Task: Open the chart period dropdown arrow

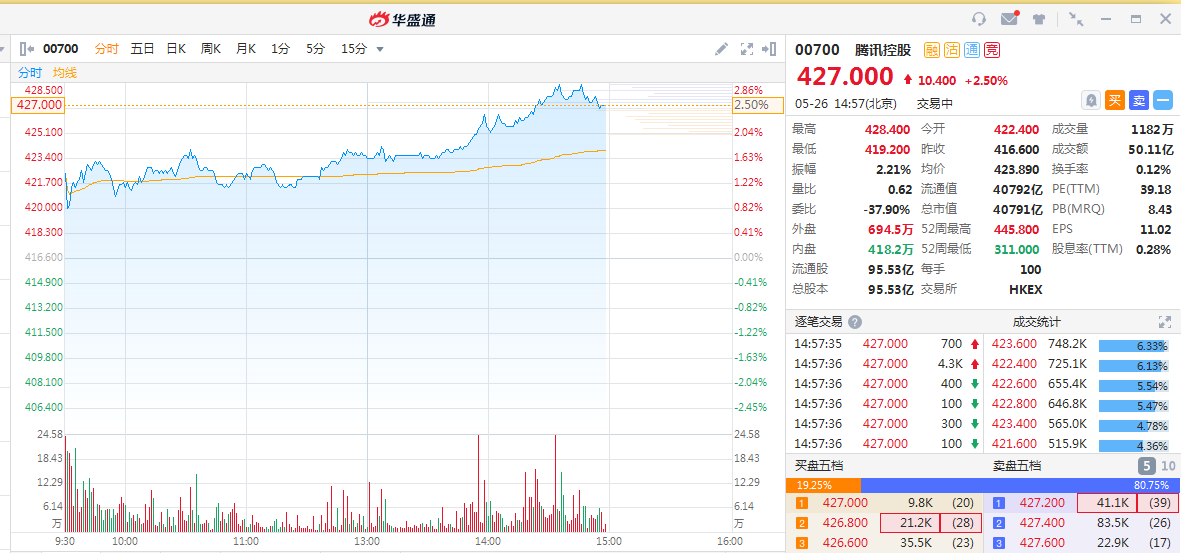Action: 380,49
